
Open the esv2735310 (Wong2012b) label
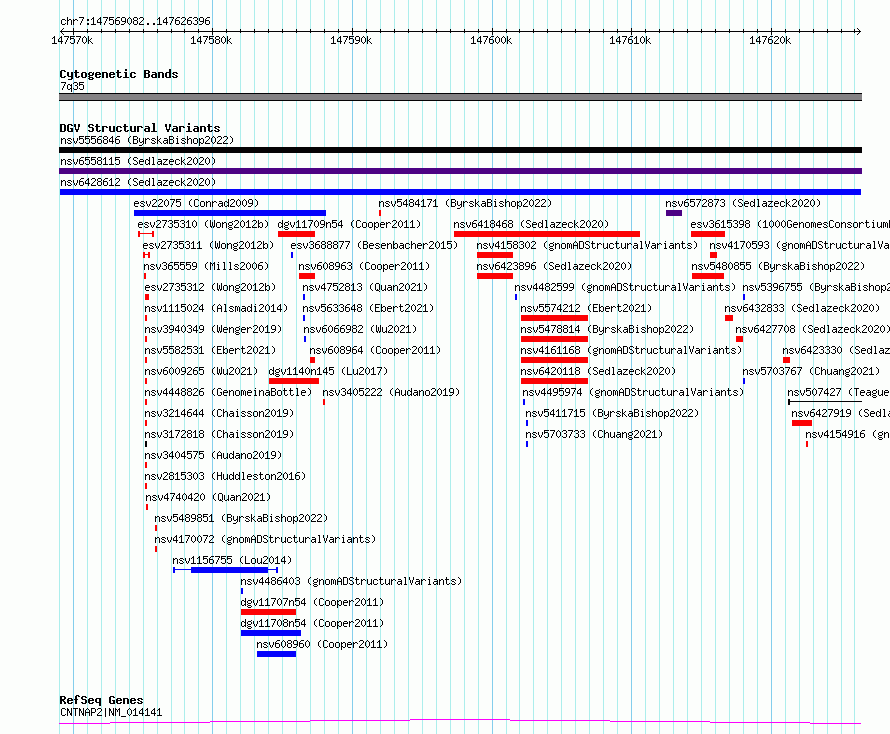click(x=203, y=224)
